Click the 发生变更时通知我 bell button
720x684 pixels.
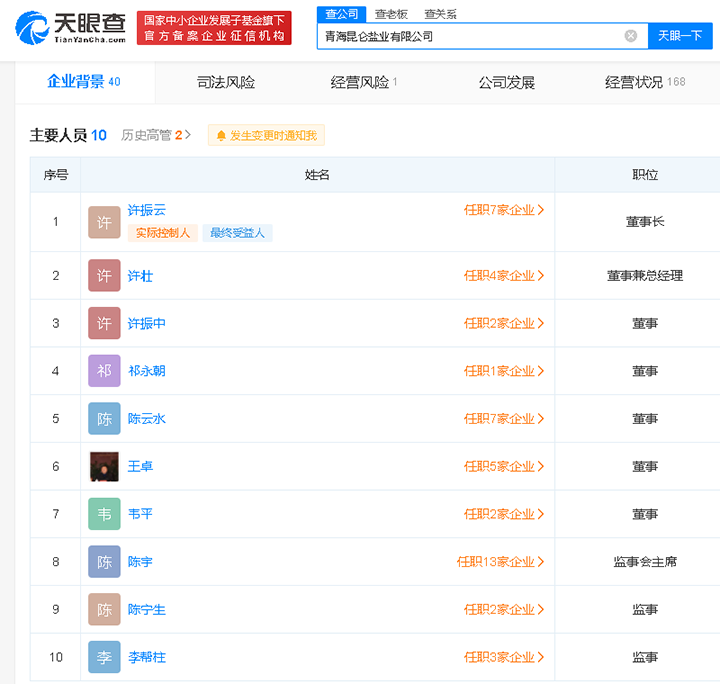coord(266,135)
